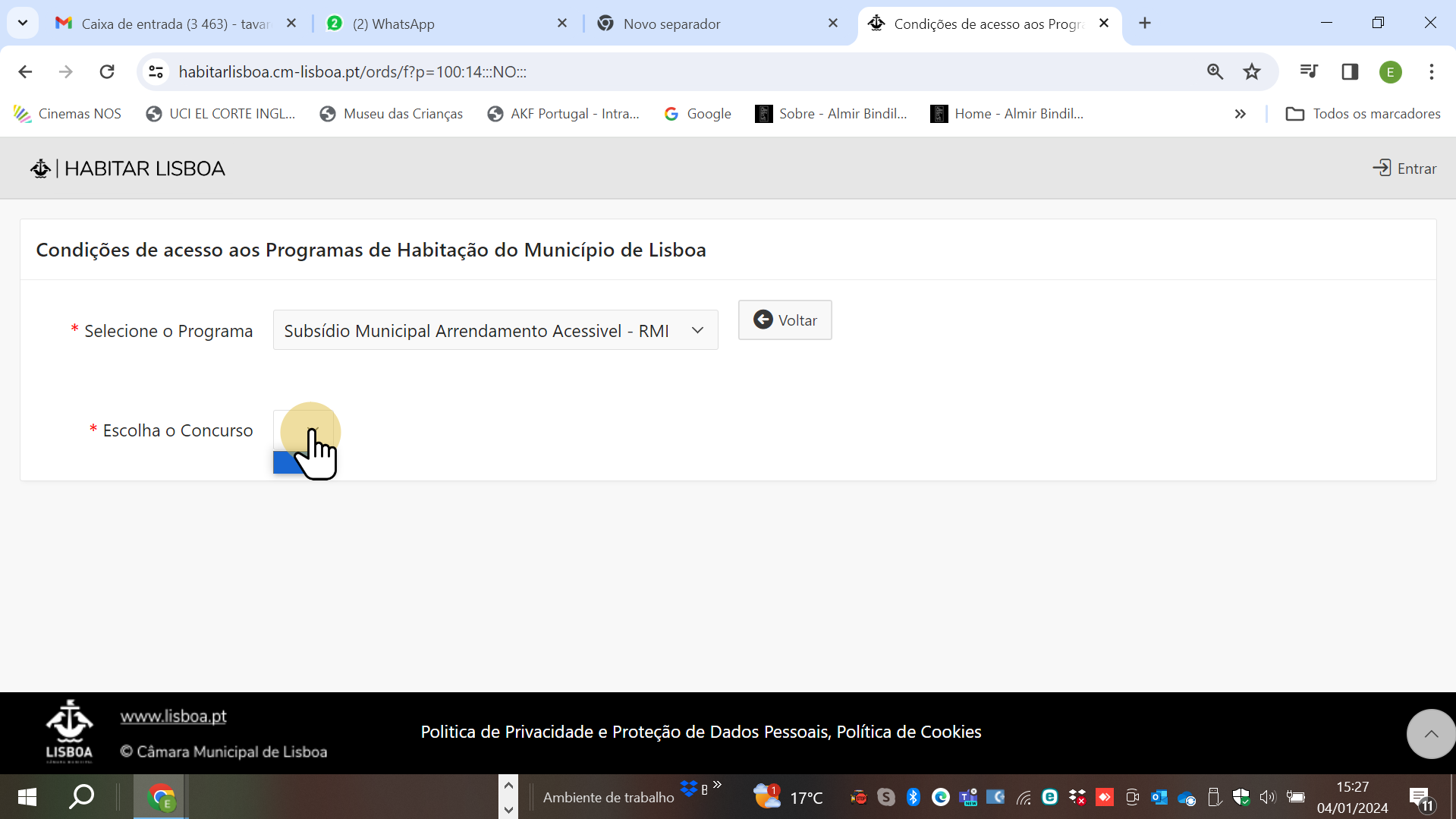Viewport: 1456px width, 819px height.
Task: Open the site information icon in address bar
Action: [x=156, y=71]
